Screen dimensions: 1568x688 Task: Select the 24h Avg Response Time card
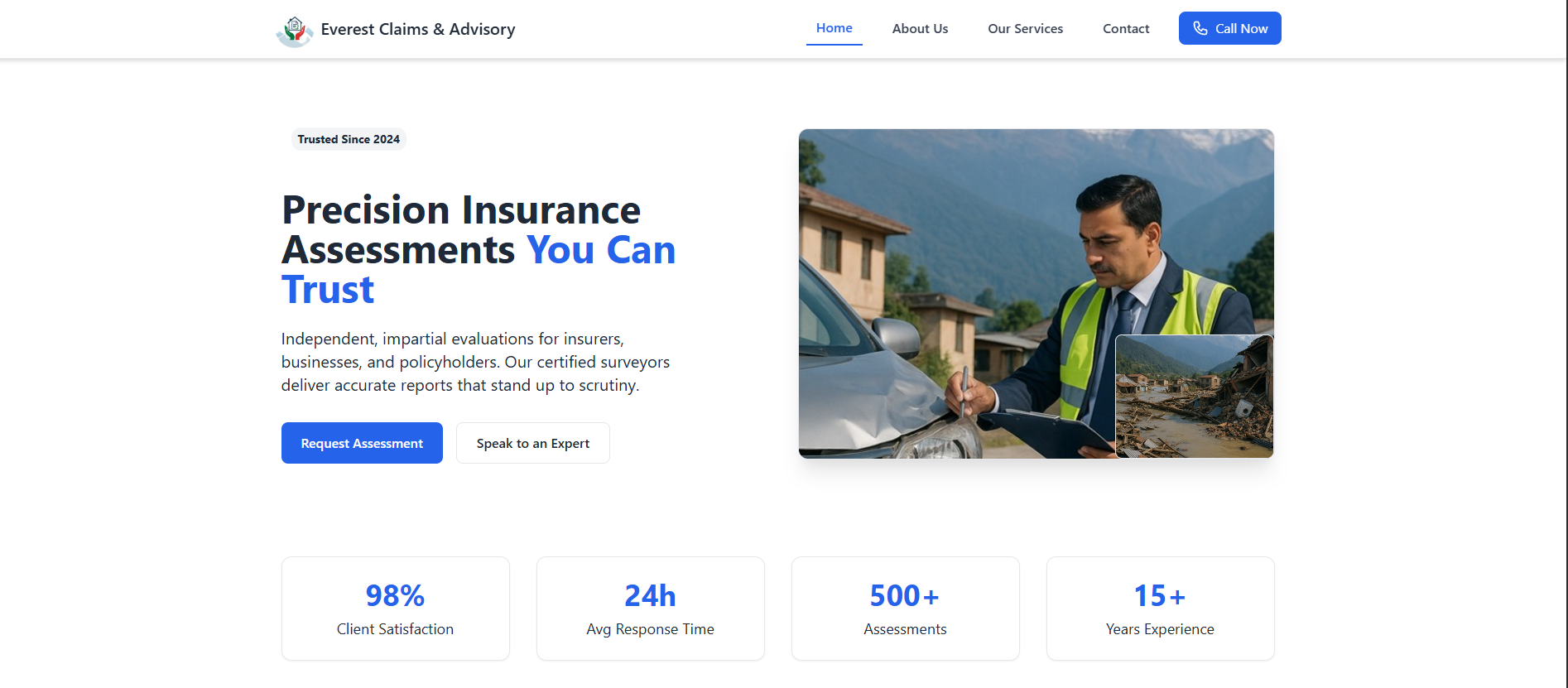(651, 609)
